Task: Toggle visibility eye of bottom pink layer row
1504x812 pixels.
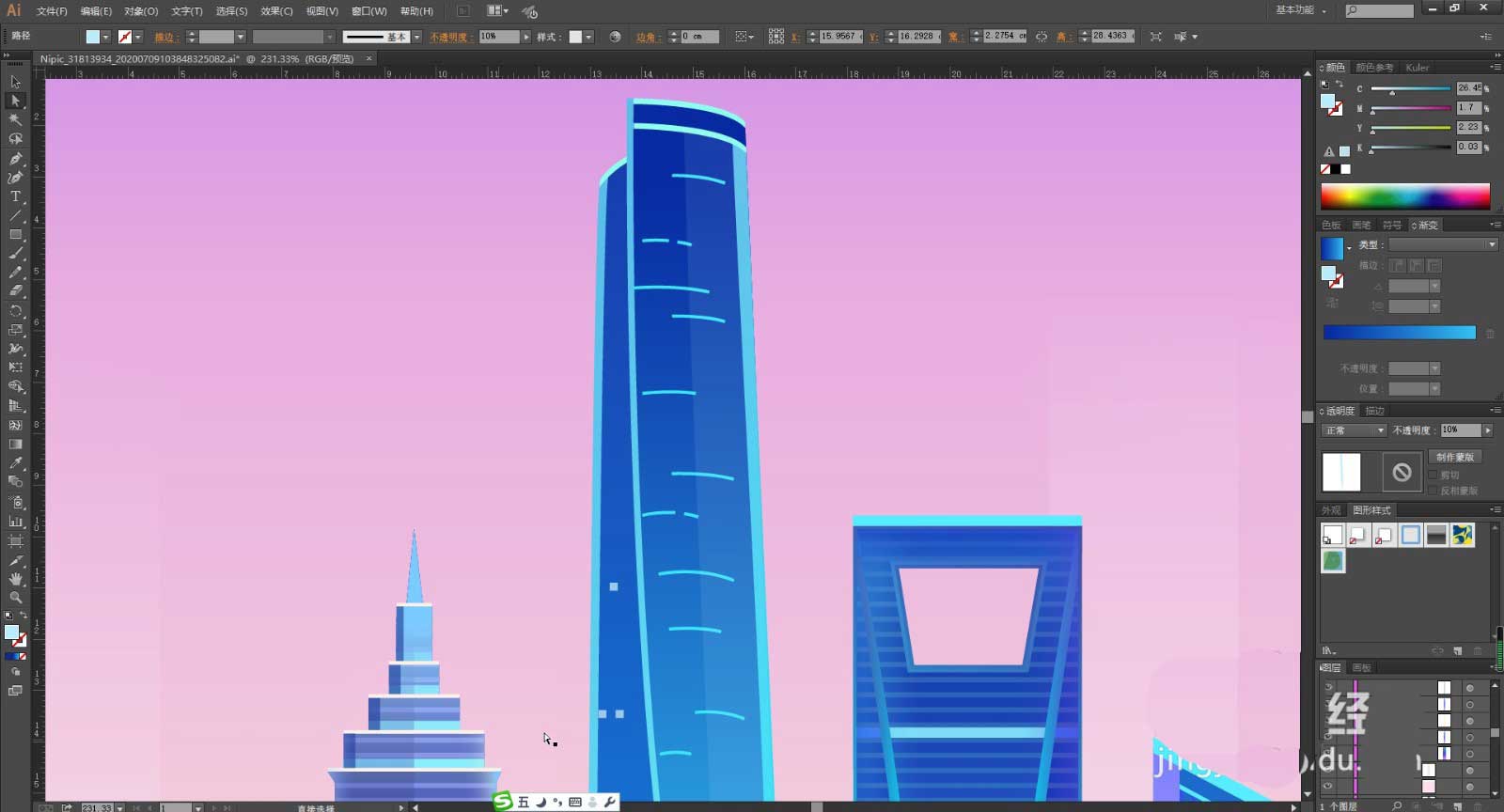Action: tap(1328, 787)
